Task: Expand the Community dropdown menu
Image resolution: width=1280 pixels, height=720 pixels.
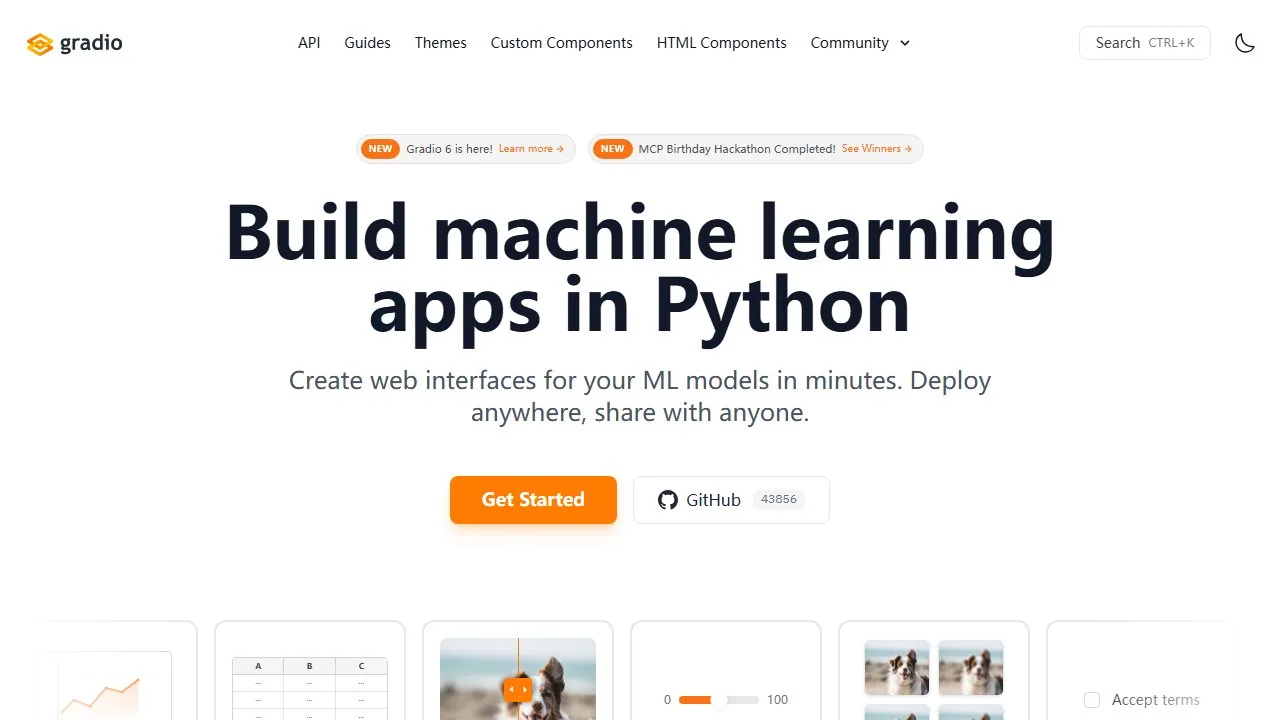Action: pos(860,43)
